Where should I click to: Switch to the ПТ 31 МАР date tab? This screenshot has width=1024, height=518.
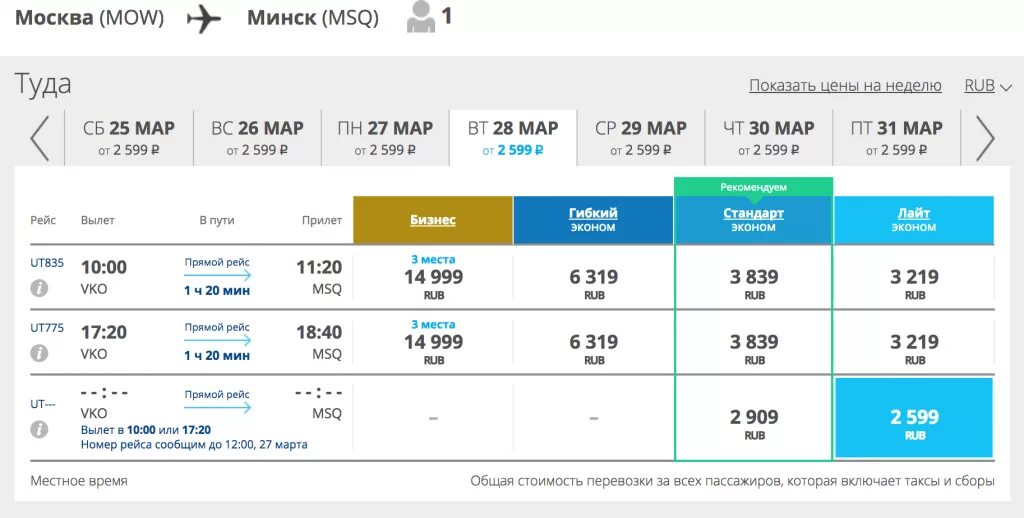(897, 138)
